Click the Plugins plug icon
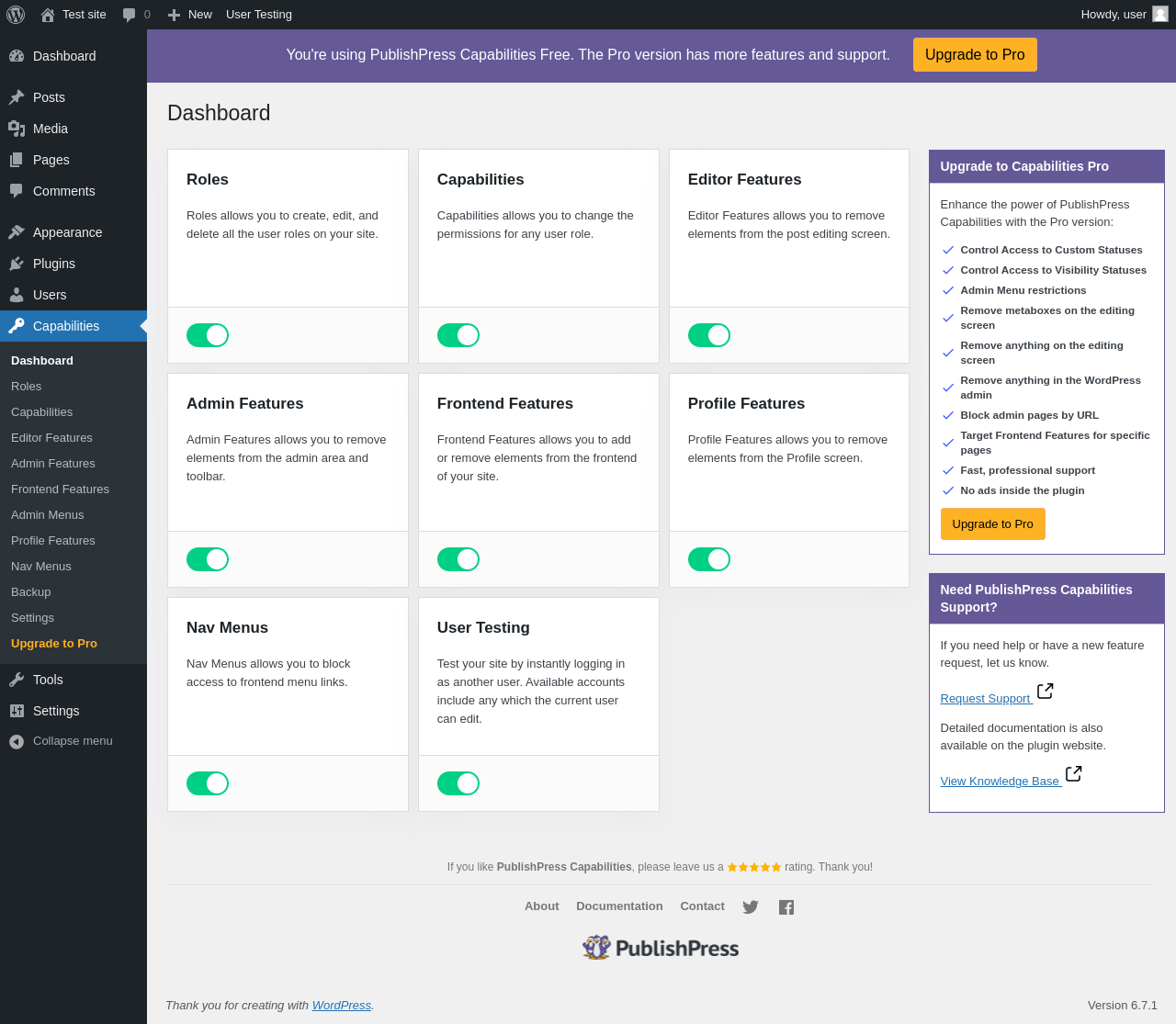This screenshot has width=1176, height=1024. coord(17,264)
